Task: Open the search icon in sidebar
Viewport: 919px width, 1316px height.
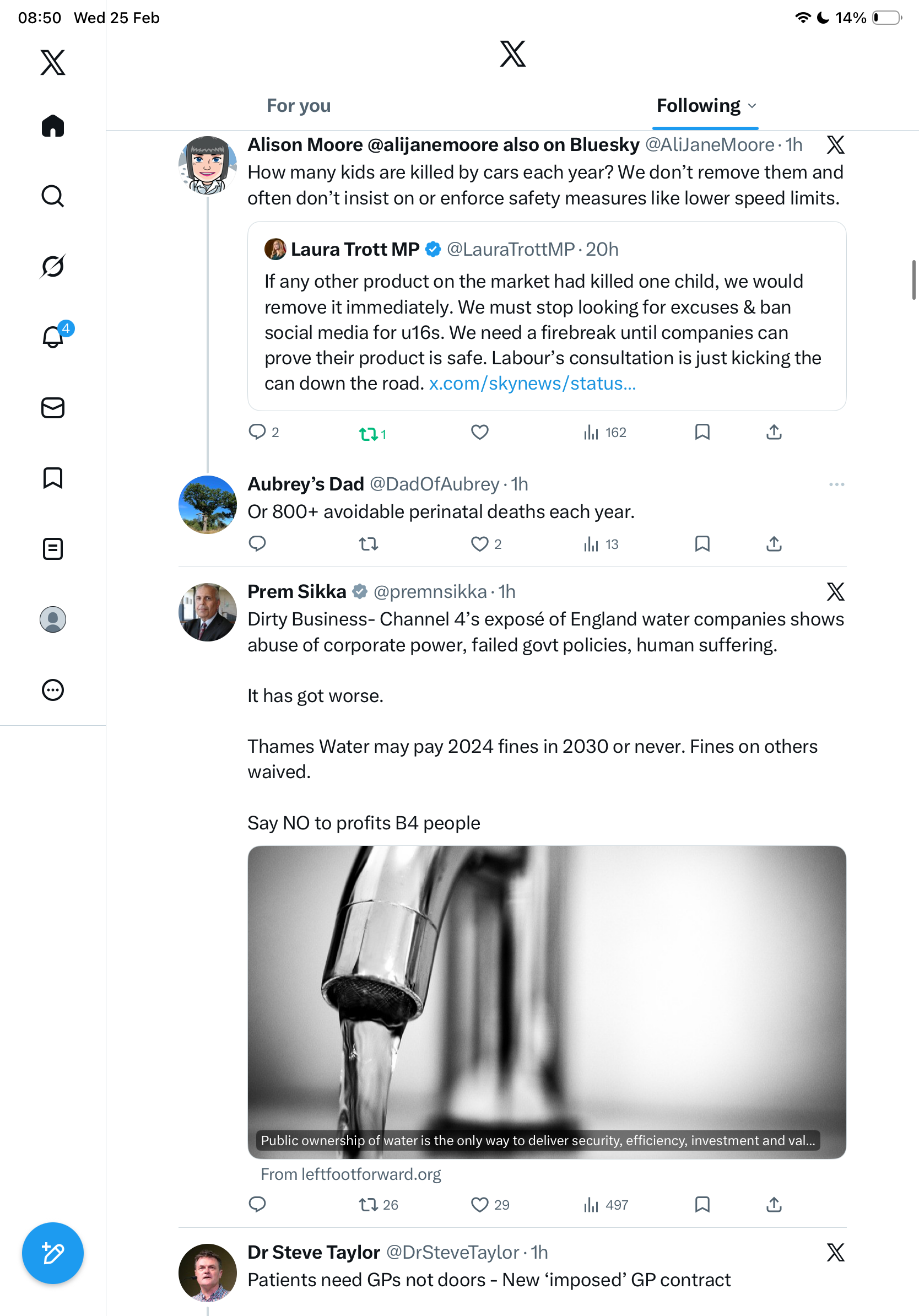Action: click(53, 196)
